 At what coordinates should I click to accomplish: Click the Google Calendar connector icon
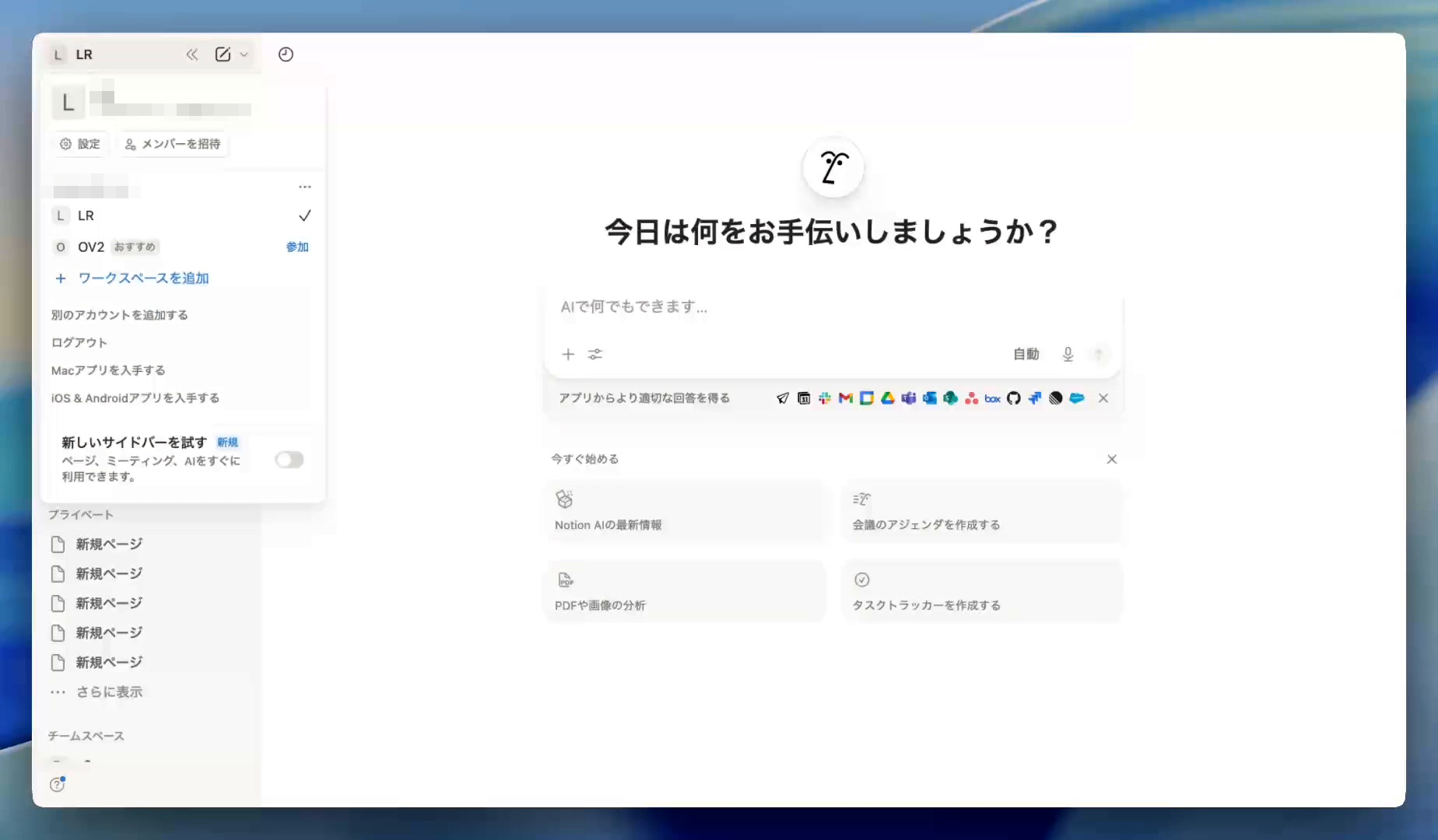pos(867,398)
